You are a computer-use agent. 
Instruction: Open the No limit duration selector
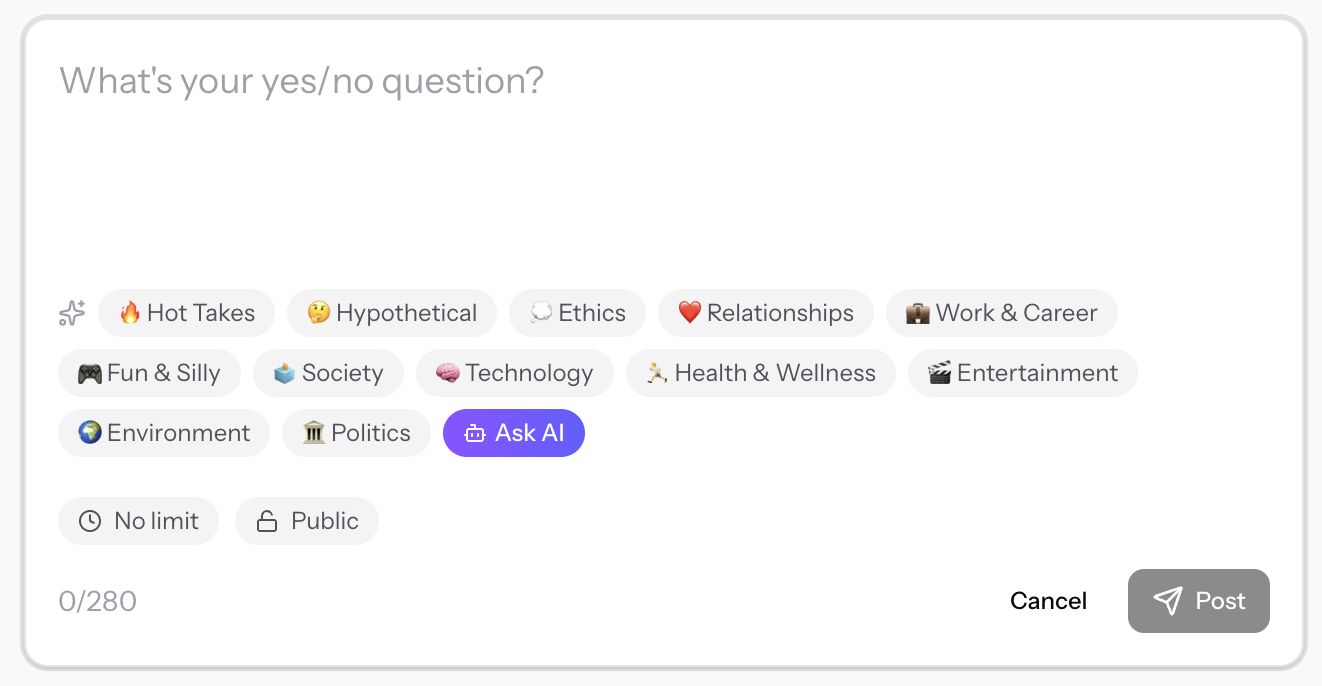[x=138, y=520]
